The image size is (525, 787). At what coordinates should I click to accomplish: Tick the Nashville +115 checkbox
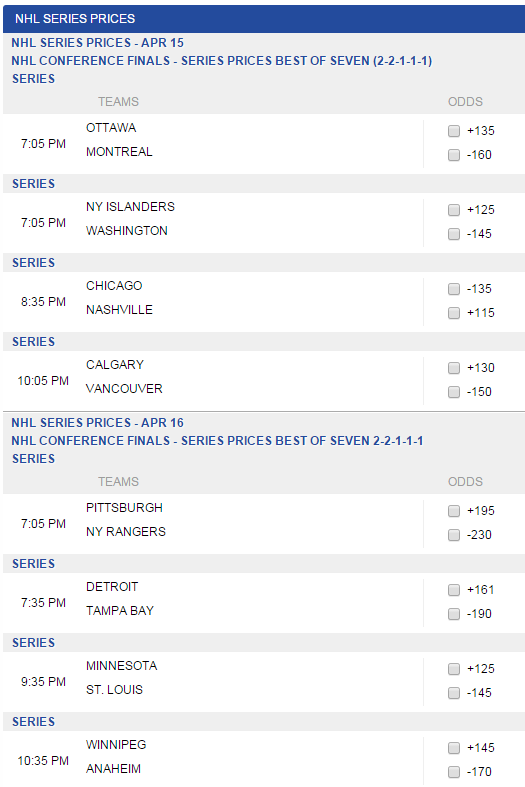click(x=454, y=313)
